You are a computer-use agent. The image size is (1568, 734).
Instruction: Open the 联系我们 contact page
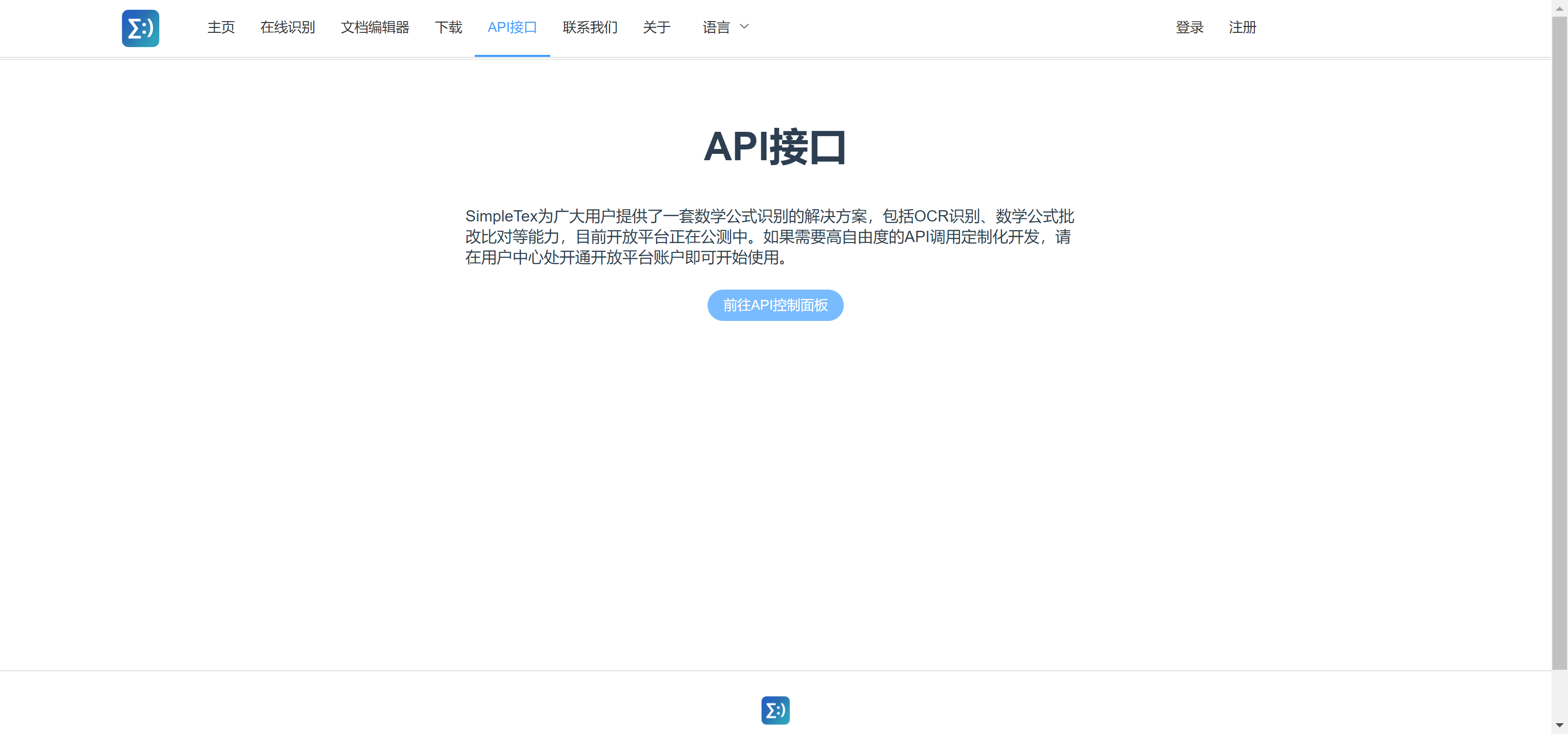point(589,27)
